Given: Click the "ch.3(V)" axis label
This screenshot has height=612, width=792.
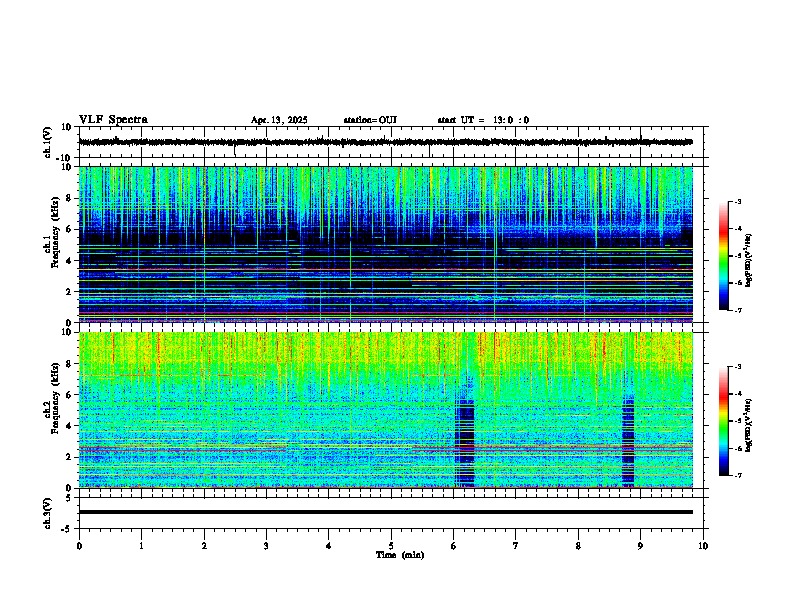Looking at the screenshot, I should pos(48,513).
